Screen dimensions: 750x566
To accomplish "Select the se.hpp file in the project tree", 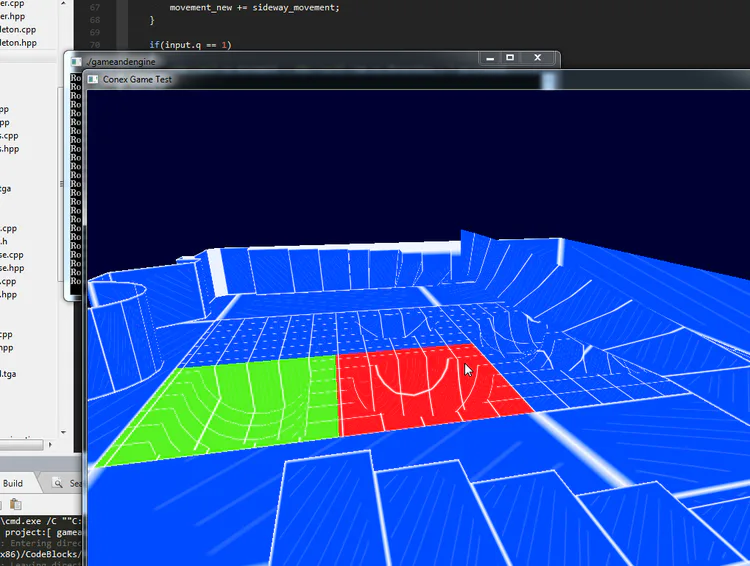I will [12, 268].
